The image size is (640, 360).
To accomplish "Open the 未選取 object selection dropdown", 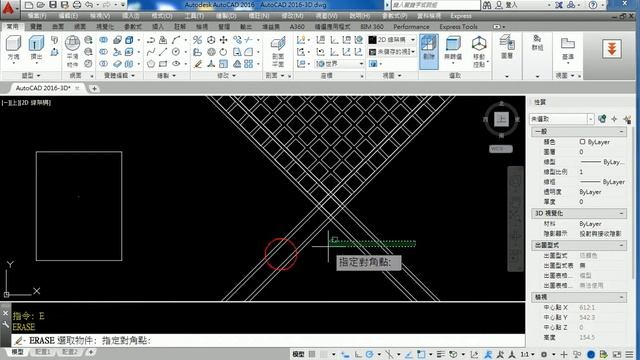I will 562,119.
